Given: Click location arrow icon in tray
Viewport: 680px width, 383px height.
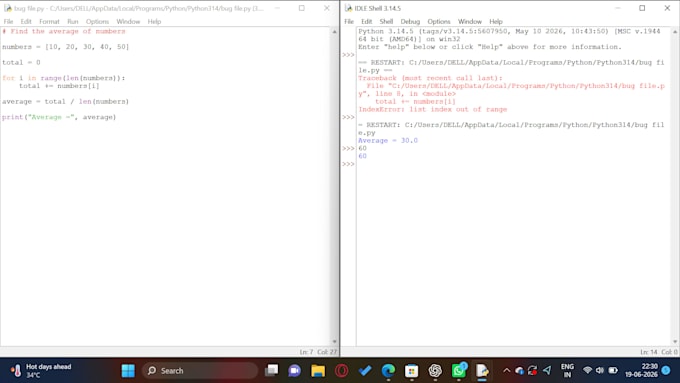Looking at the screenshot, I should [547, 370].
